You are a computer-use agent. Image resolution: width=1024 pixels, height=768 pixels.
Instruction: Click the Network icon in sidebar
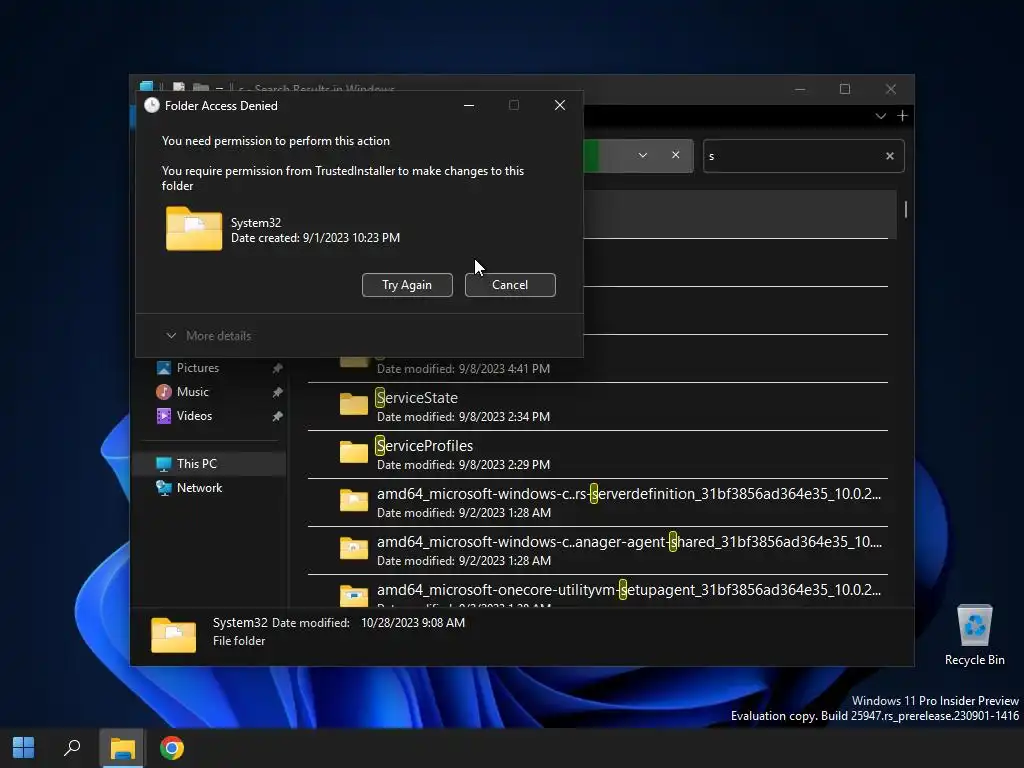[x=164, y=488]
